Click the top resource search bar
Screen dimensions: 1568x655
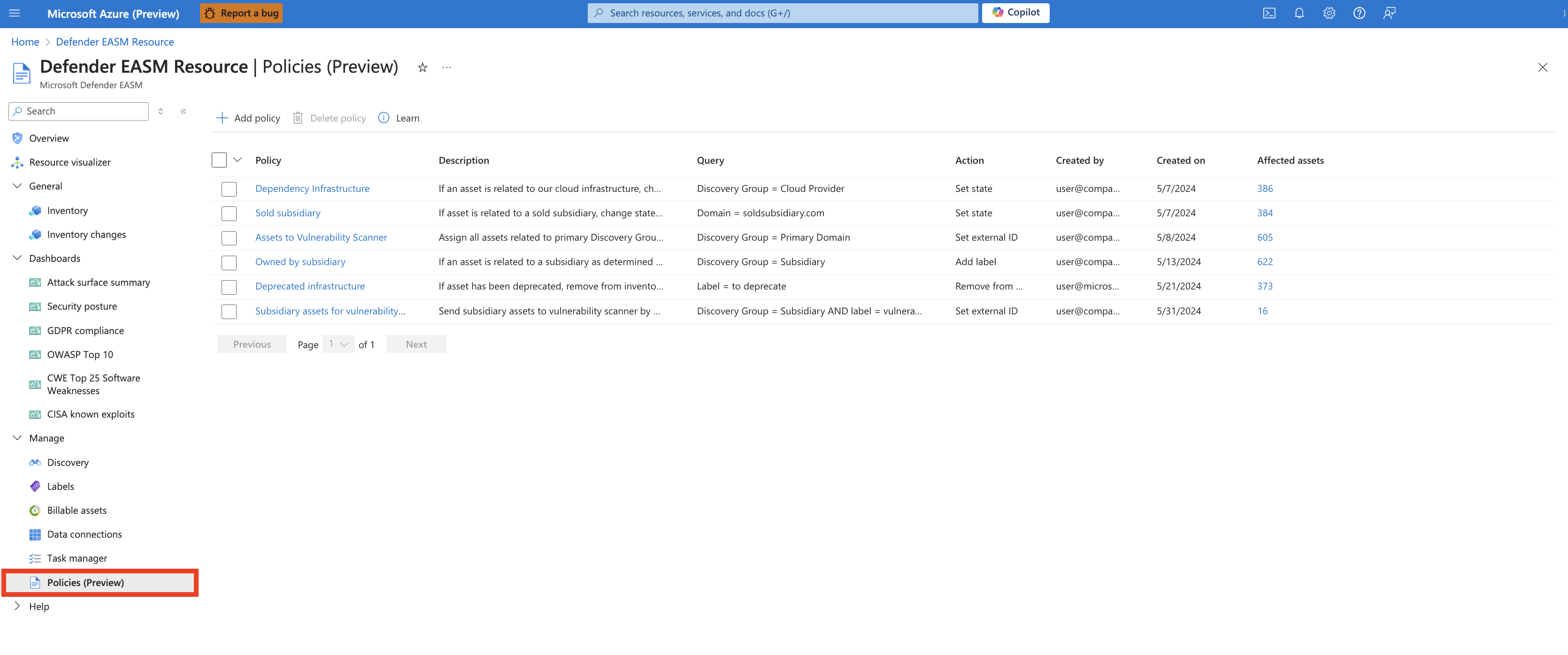[x=782, y=14]
